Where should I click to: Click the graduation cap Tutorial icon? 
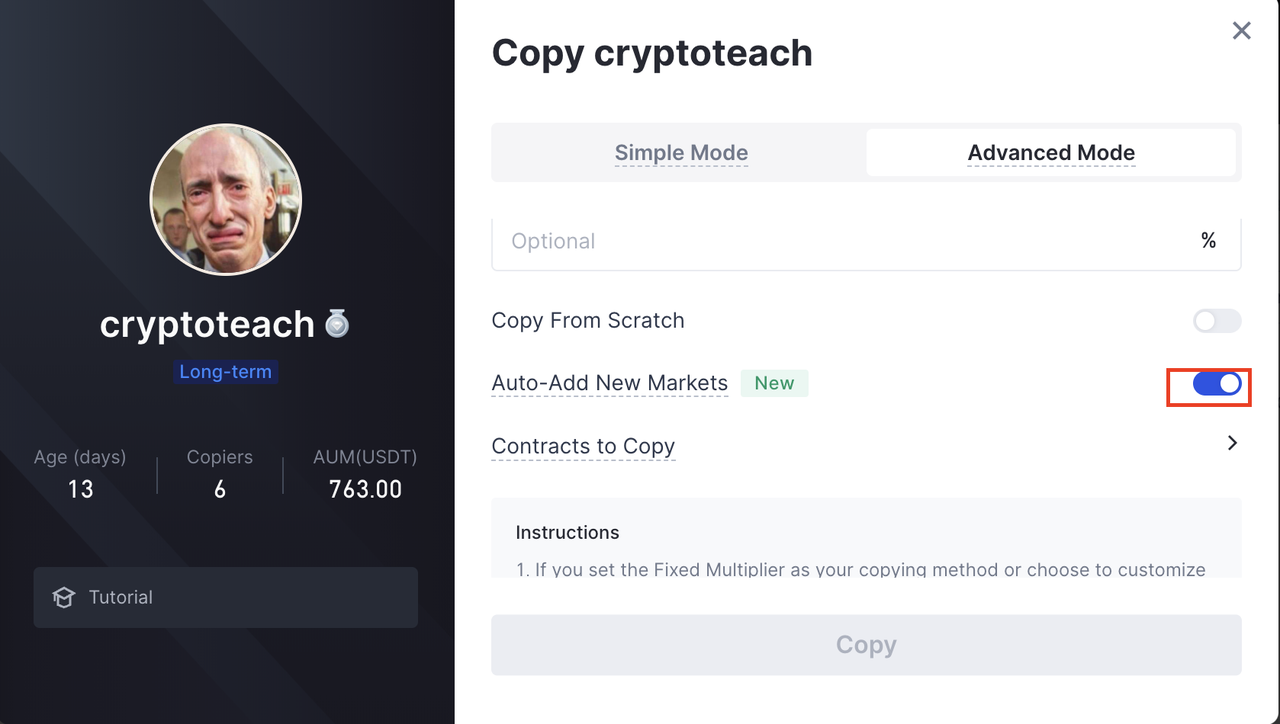pyautogui.click(x=64, y=598)
